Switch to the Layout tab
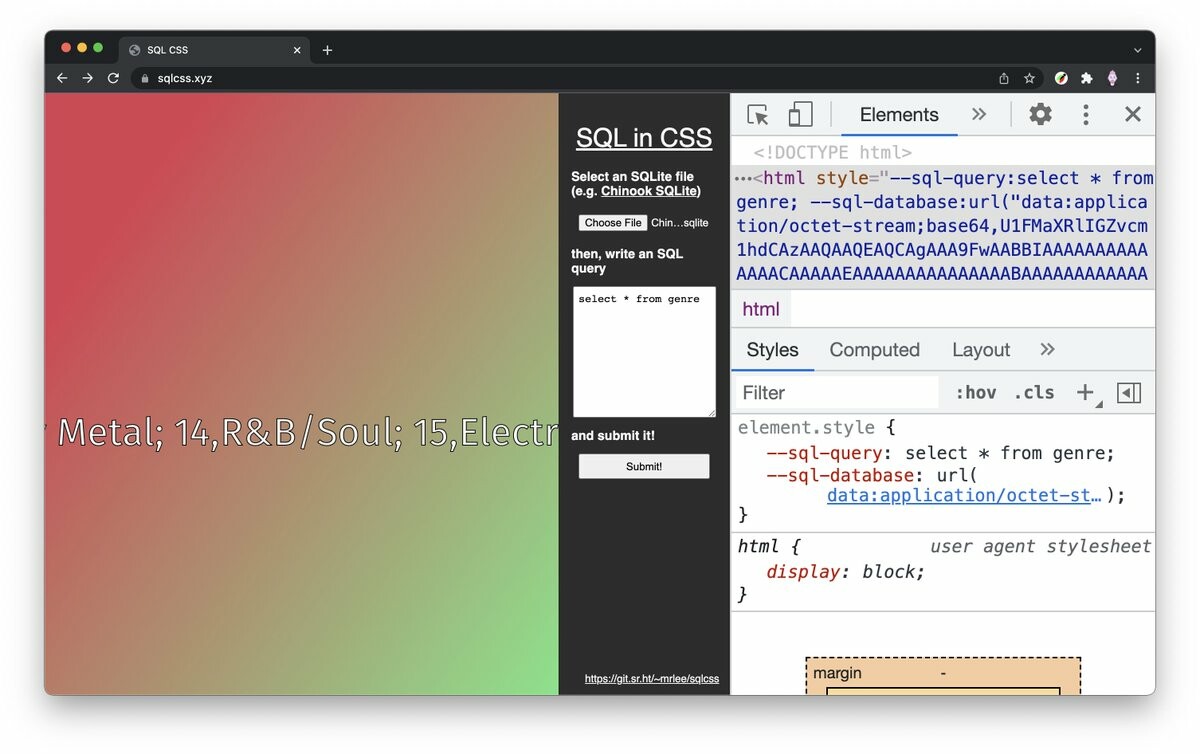Screen dimensions: 1200x754 pos(980,350)
